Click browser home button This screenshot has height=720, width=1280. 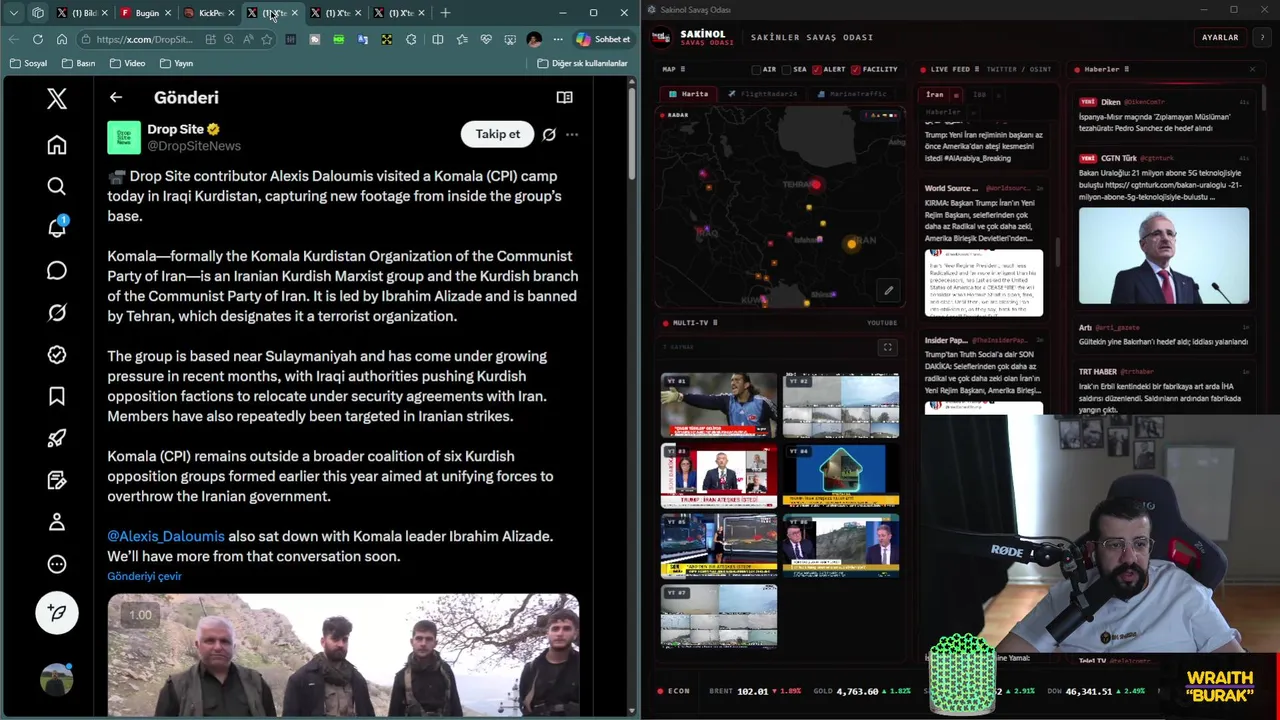[62, 39]
